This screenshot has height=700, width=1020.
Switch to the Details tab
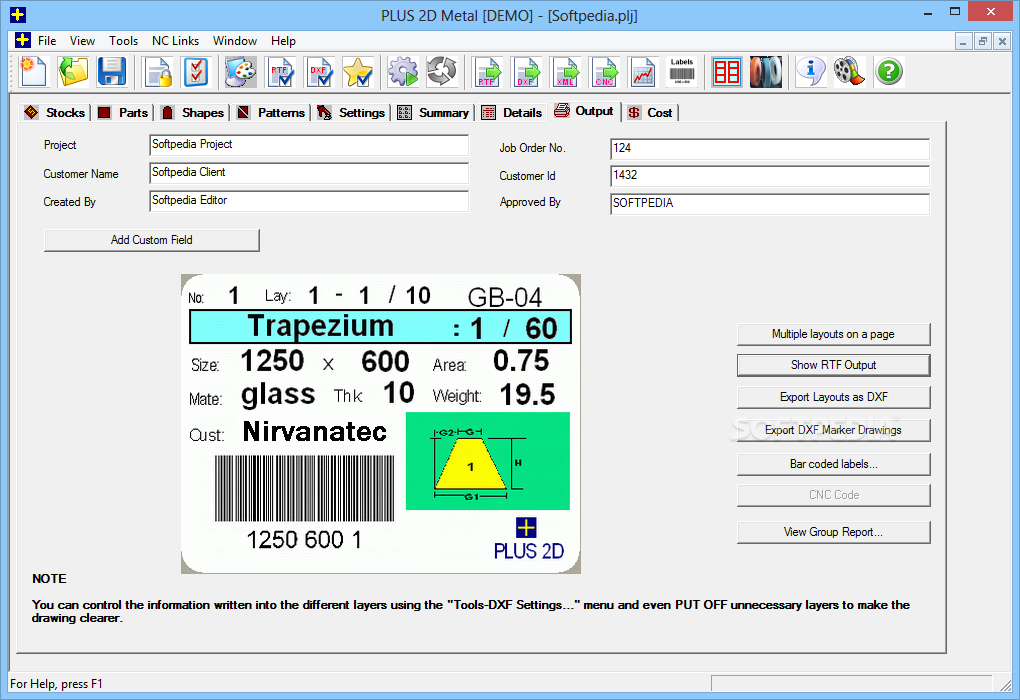point(512,113)
